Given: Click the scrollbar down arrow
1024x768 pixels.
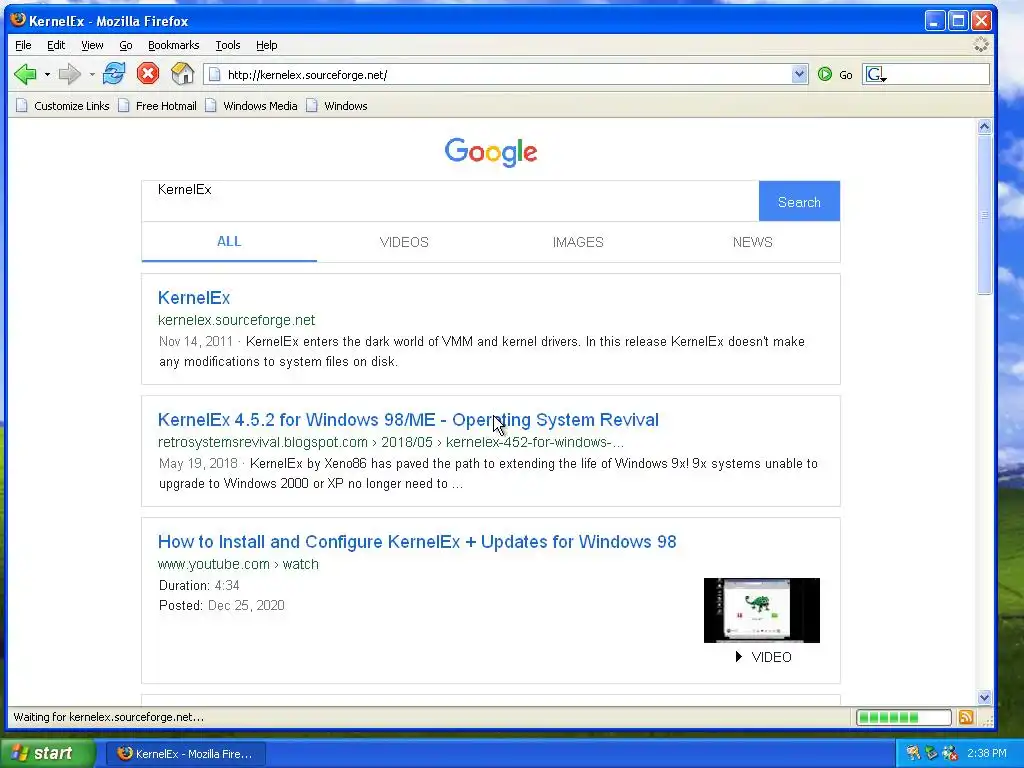Looking at the screenshot, I should point(984,697).
